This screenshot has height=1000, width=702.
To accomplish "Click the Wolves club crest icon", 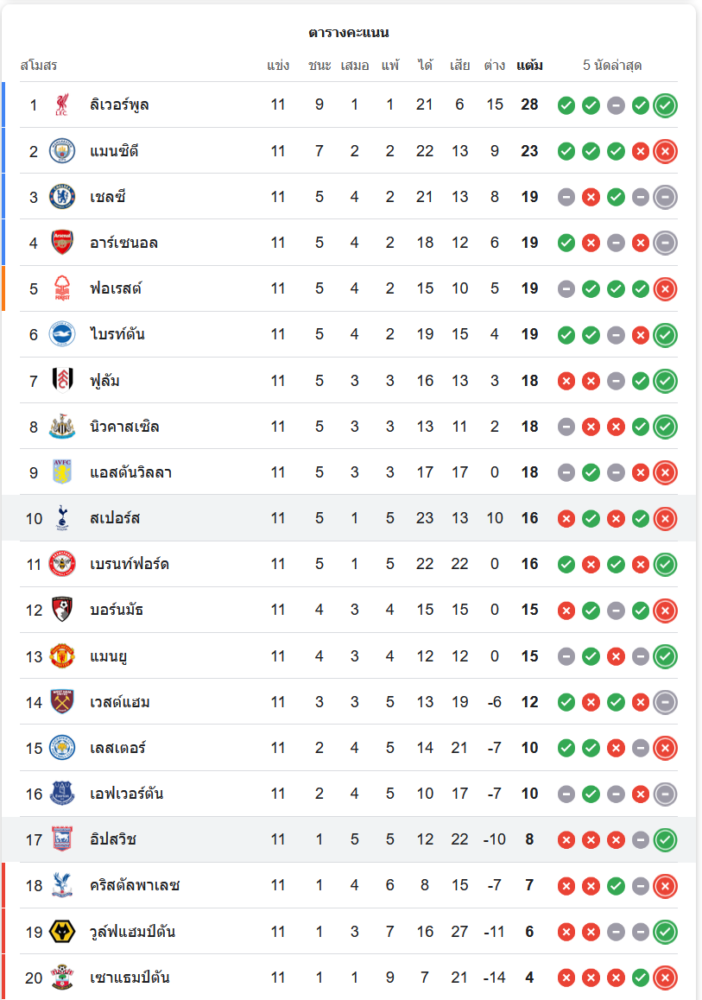I will tap(62, 932).
